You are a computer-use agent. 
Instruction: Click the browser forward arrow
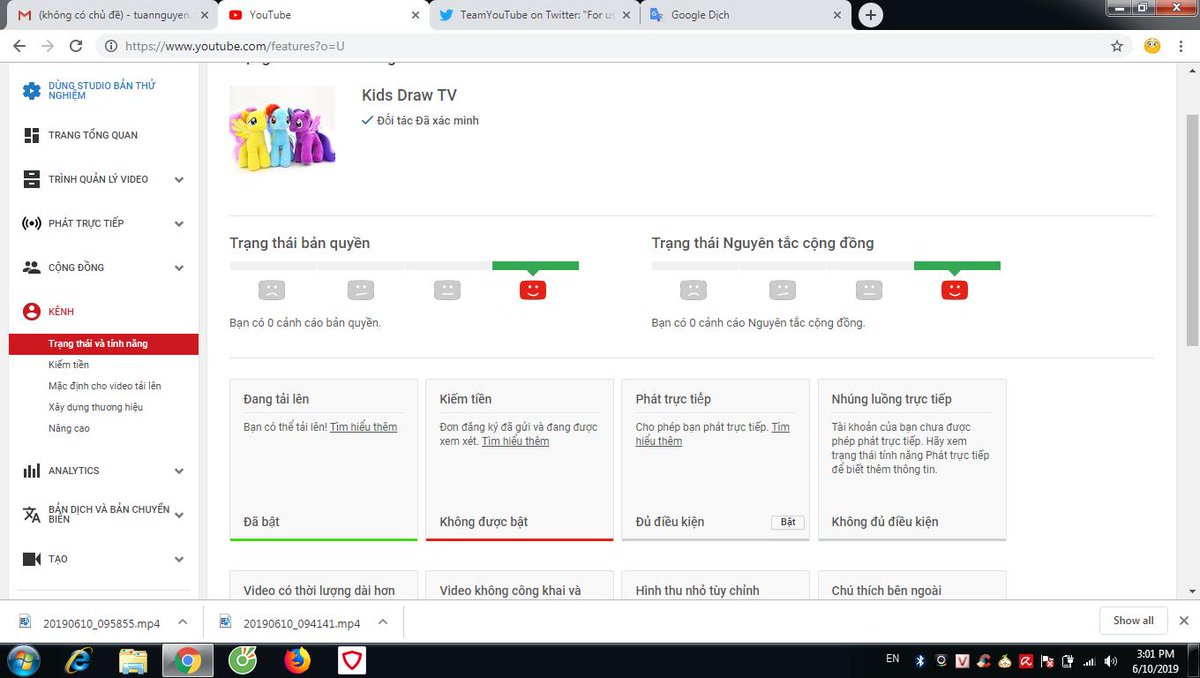[x=47, y=46]
